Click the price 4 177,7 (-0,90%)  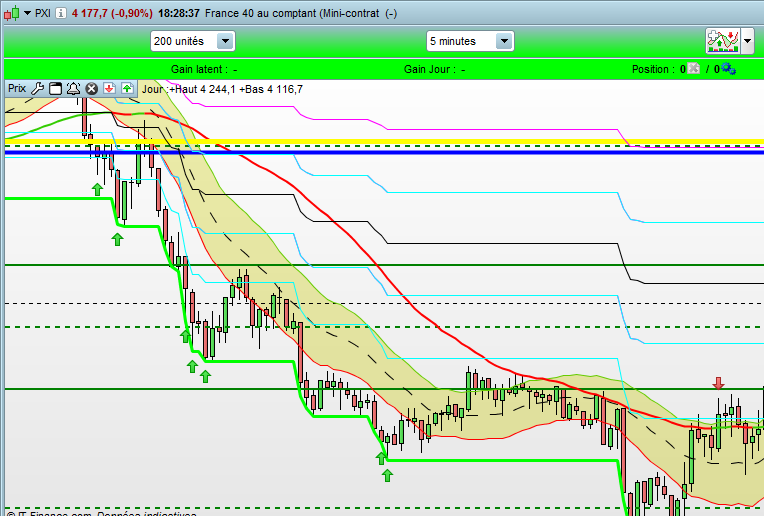pos(112,13)
